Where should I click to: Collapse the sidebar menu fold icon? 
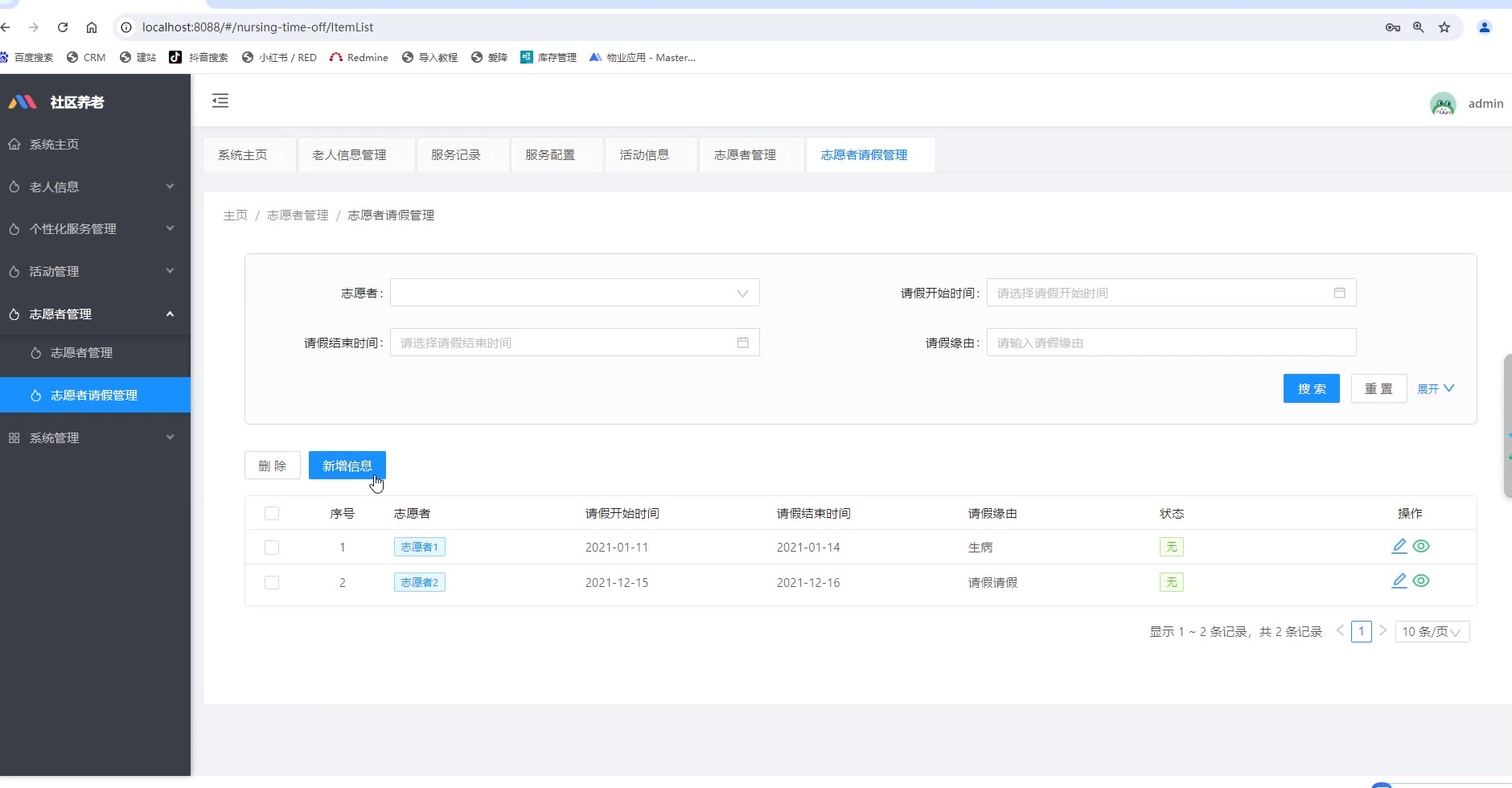coord(220,101)
